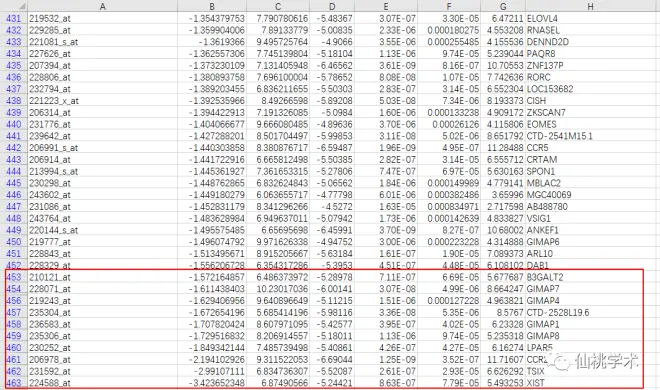
Task: Click cell with value -3.423652348
Action: pyautogui.click(x=212, y=383)
